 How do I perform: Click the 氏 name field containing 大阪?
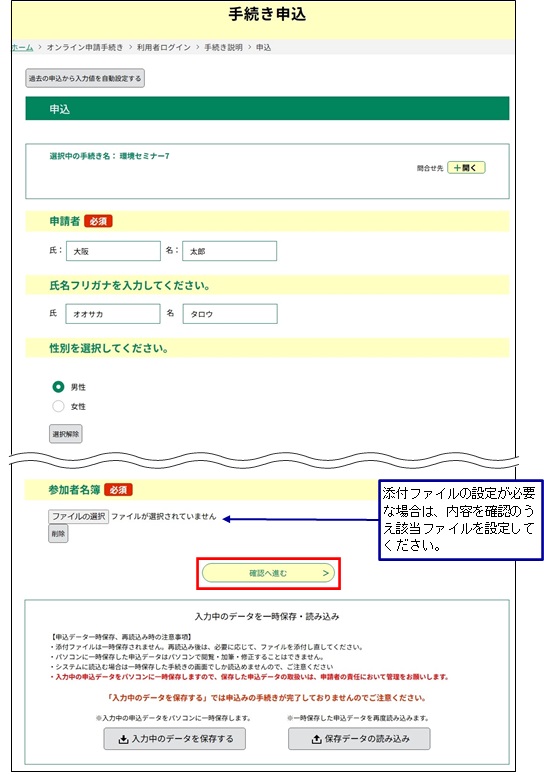113,251
